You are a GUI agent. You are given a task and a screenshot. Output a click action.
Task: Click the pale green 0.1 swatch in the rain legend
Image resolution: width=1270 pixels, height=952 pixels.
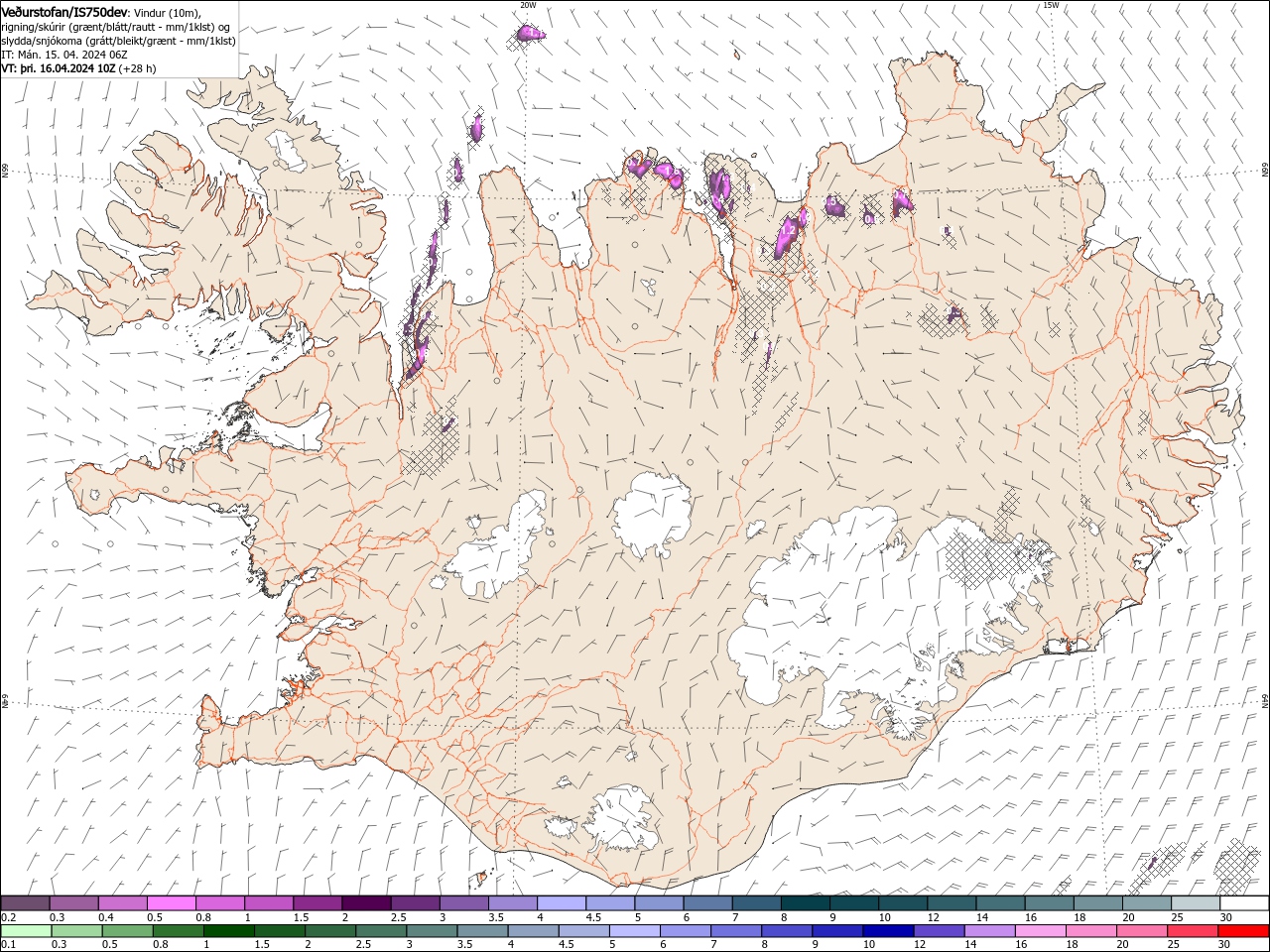coord(27,931)
